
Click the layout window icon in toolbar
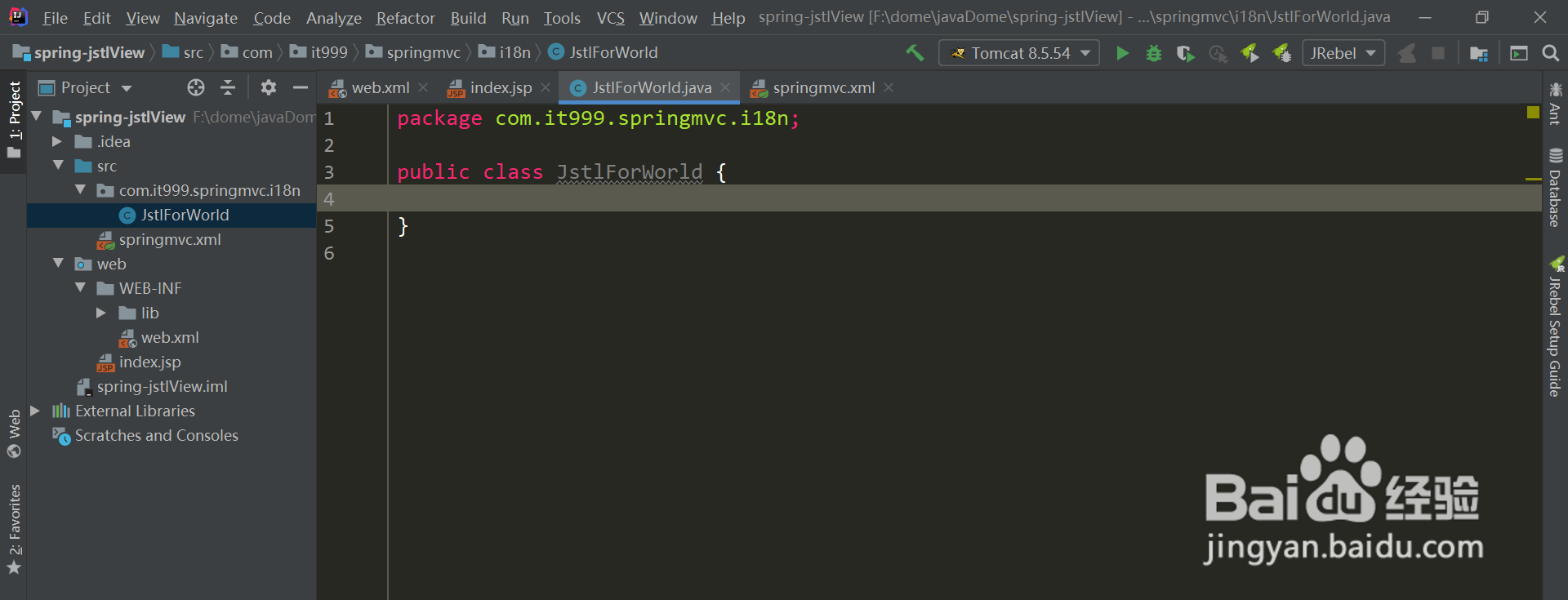(1519, 53)
